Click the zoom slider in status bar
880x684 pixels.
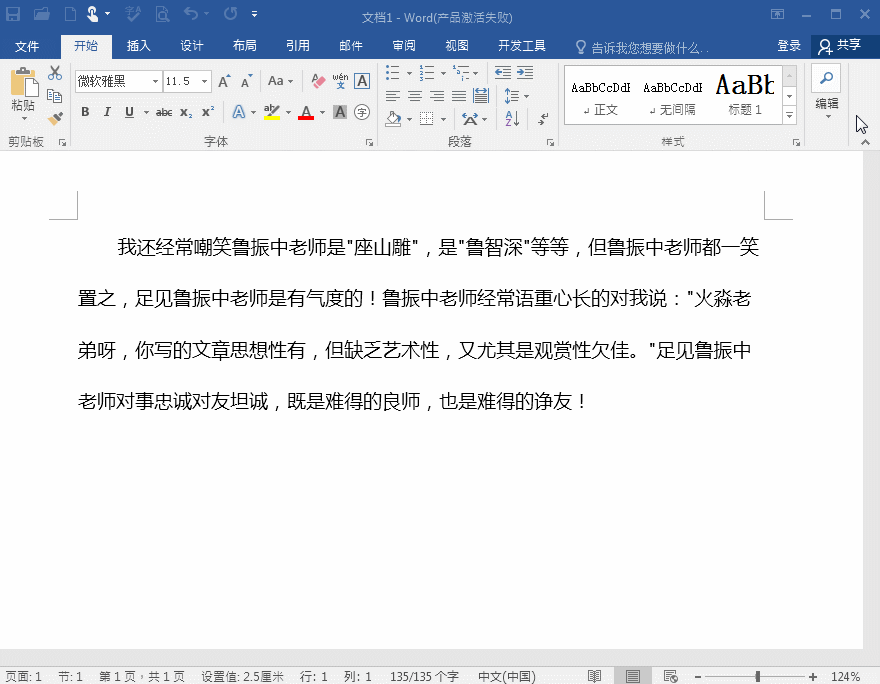[x=757, y=677]
